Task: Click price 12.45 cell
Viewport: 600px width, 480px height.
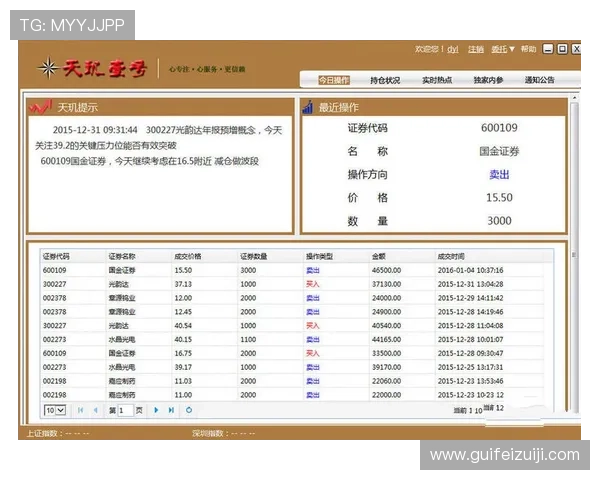Action: pyautogui.click(x=183, y=312)
